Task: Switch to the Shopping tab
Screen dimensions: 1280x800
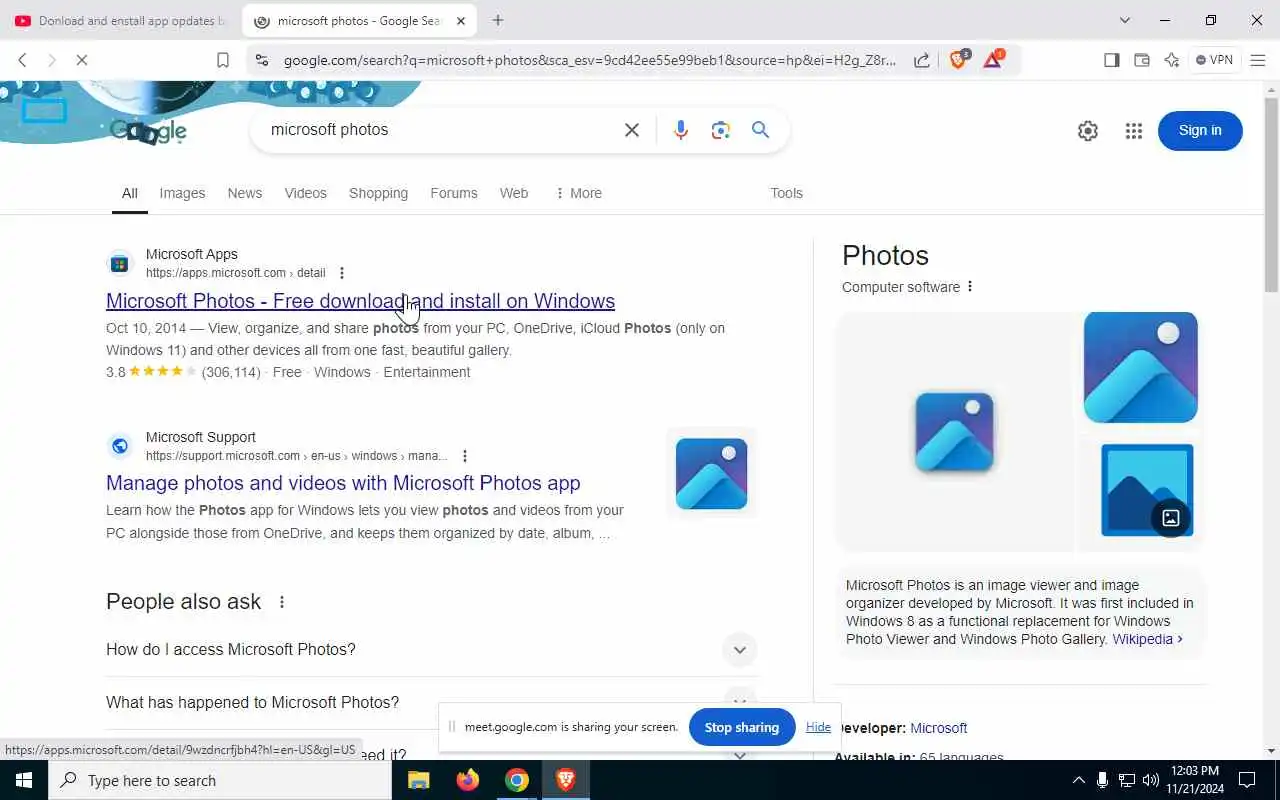Action: pos(378,193)
